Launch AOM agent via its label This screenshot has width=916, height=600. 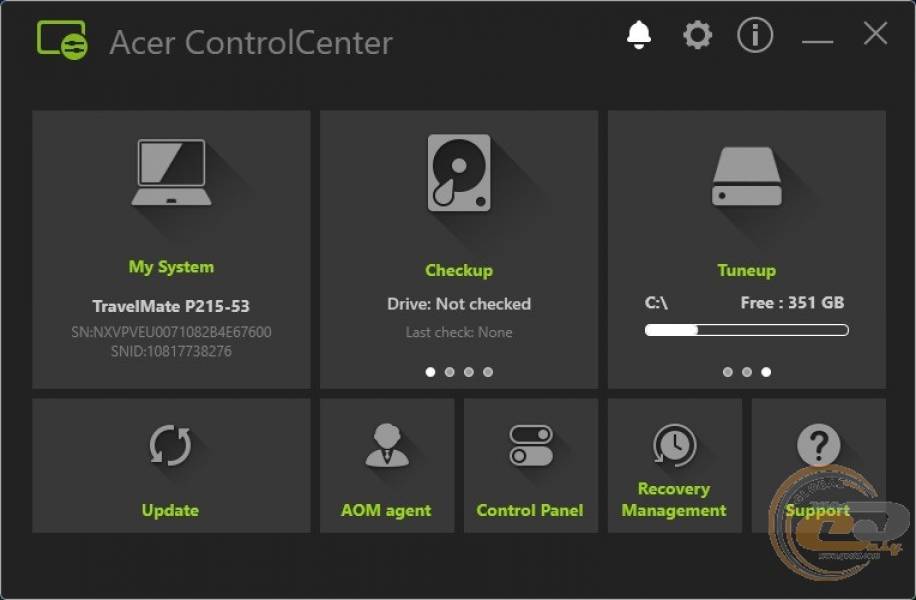(x=386, y=510)
